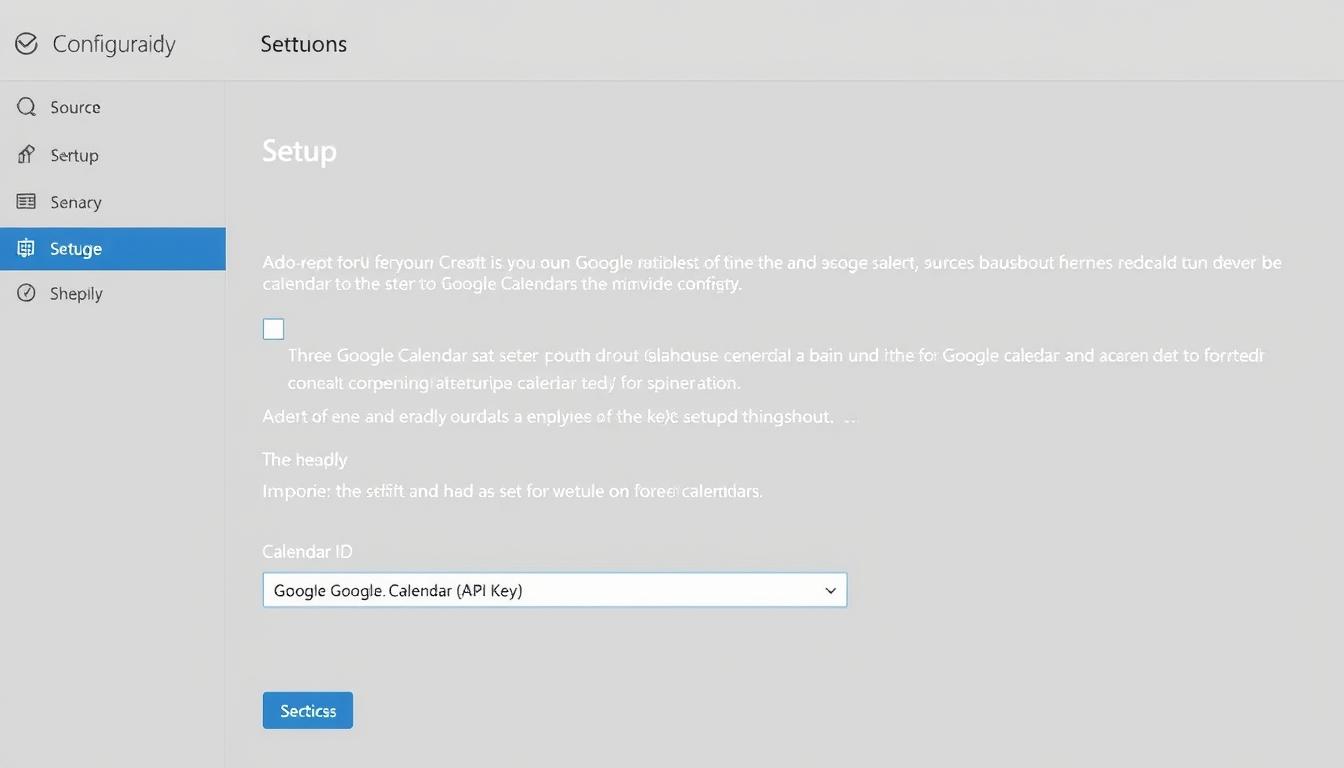Click the Calendar ID field label
Image resolution: width=1344 pixels, height=768 pixels.
[307, 551]
